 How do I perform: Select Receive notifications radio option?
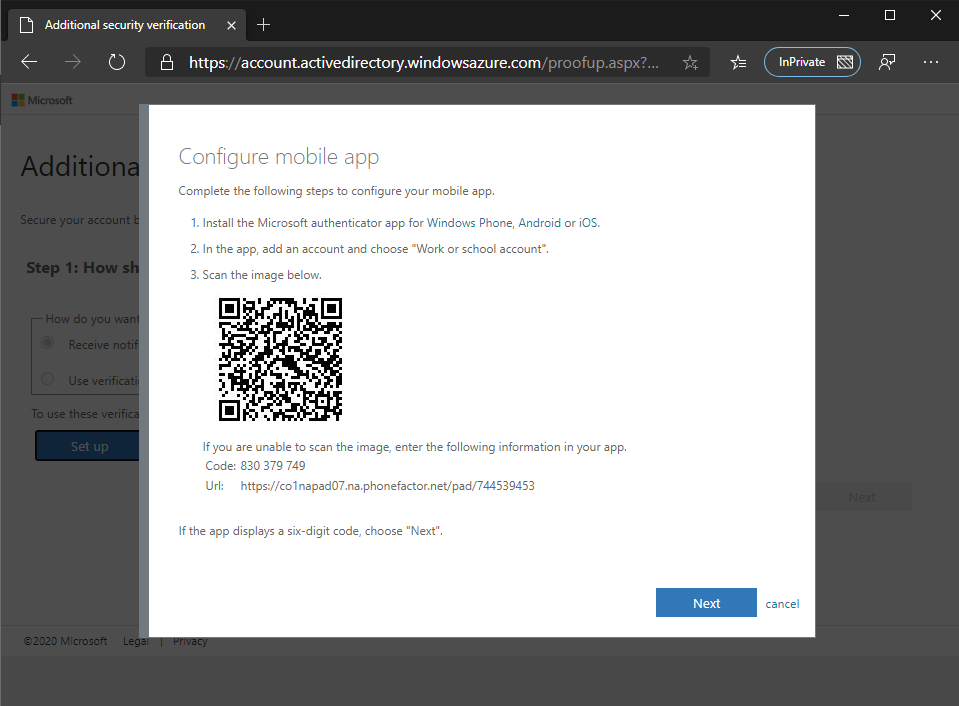(x=48, y=343)
